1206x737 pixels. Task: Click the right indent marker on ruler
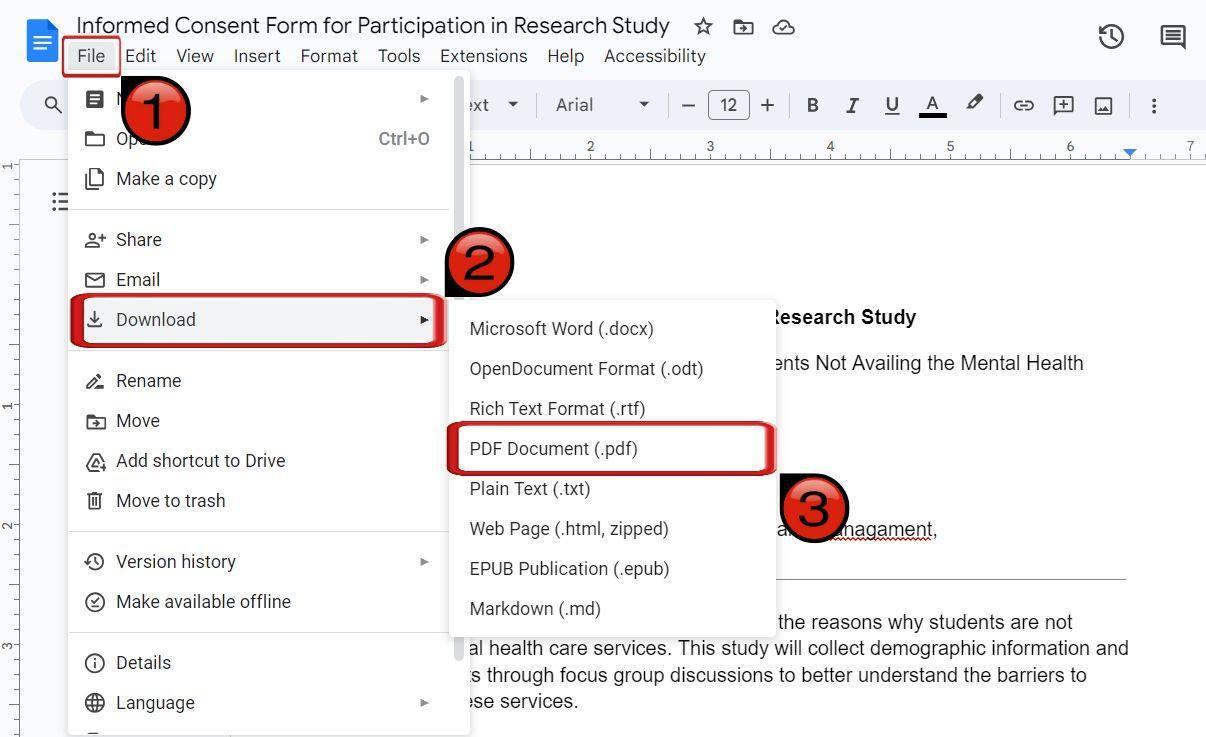click(x=1129, y=152)
